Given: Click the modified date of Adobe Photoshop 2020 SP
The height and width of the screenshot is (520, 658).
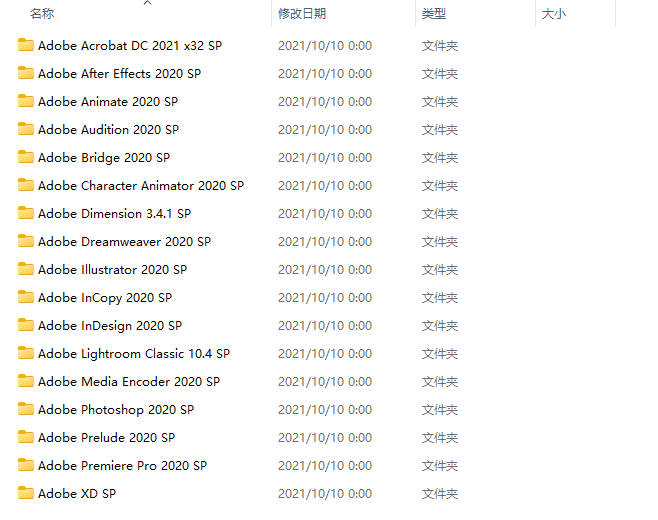Looking at the screenshot, I should pos(325,410).
